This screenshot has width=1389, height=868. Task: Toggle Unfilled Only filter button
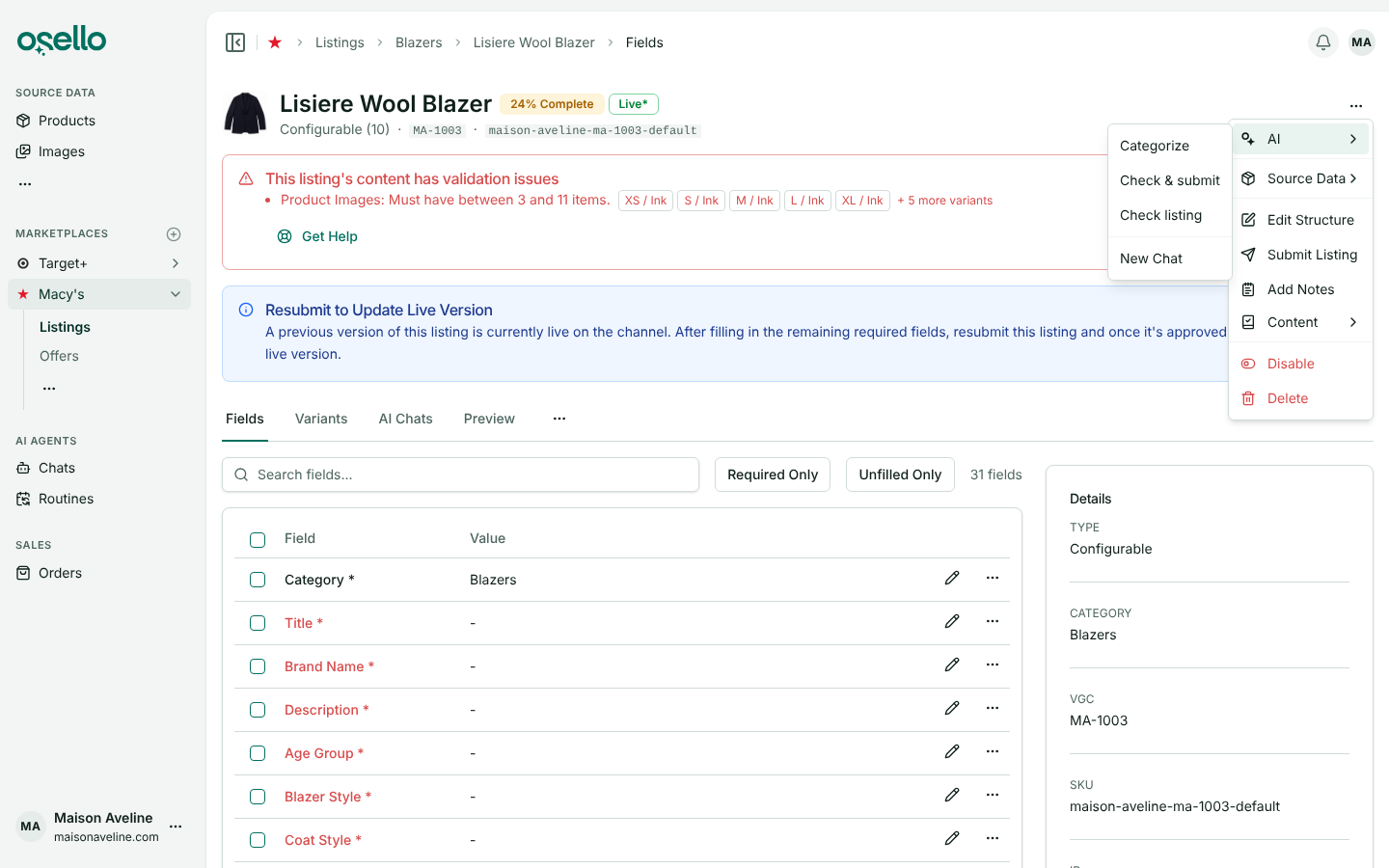coord(900,475)
